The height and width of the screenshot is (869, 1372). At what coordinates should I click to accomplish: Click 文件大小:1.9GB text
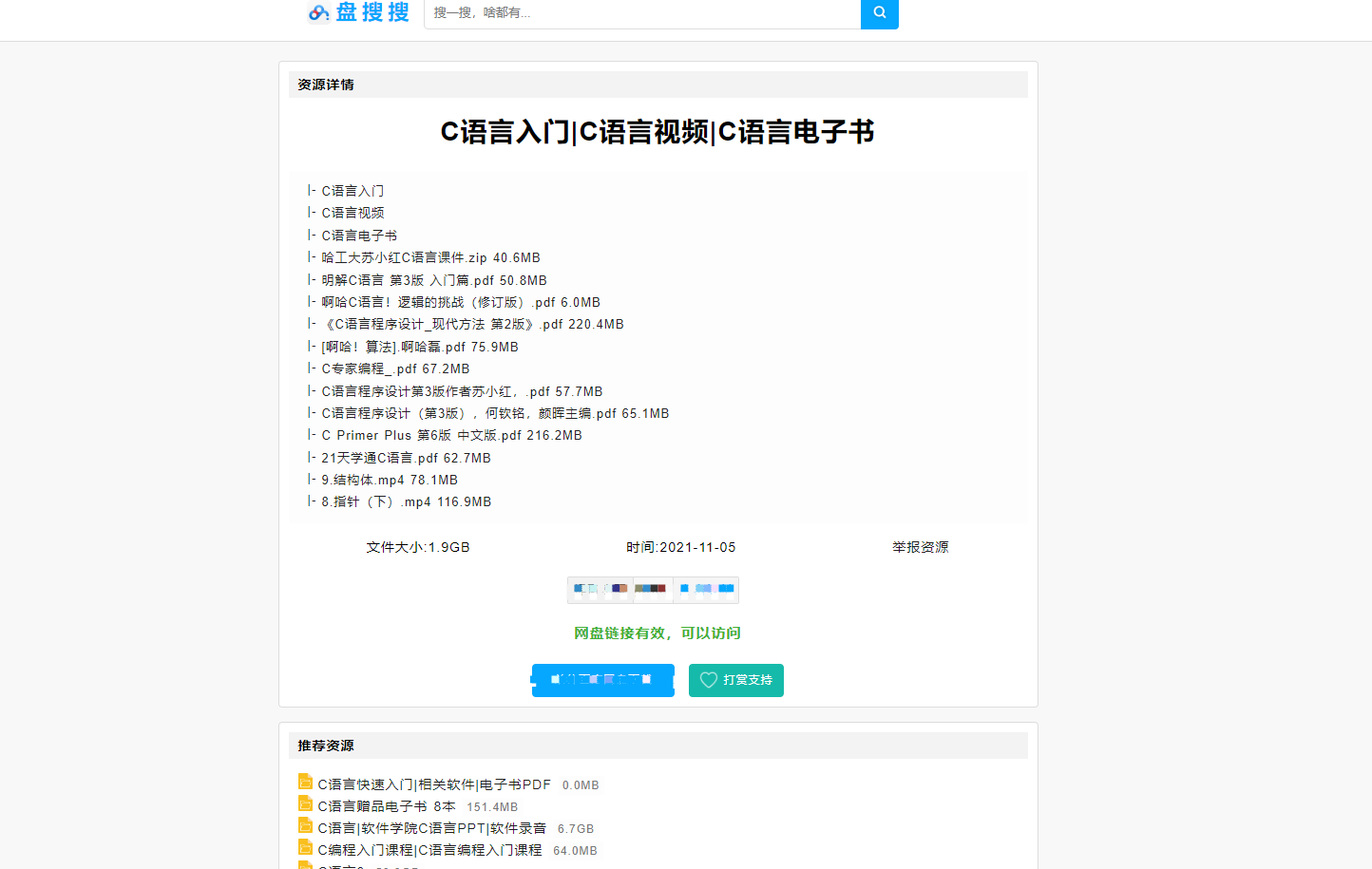point(418,547)
